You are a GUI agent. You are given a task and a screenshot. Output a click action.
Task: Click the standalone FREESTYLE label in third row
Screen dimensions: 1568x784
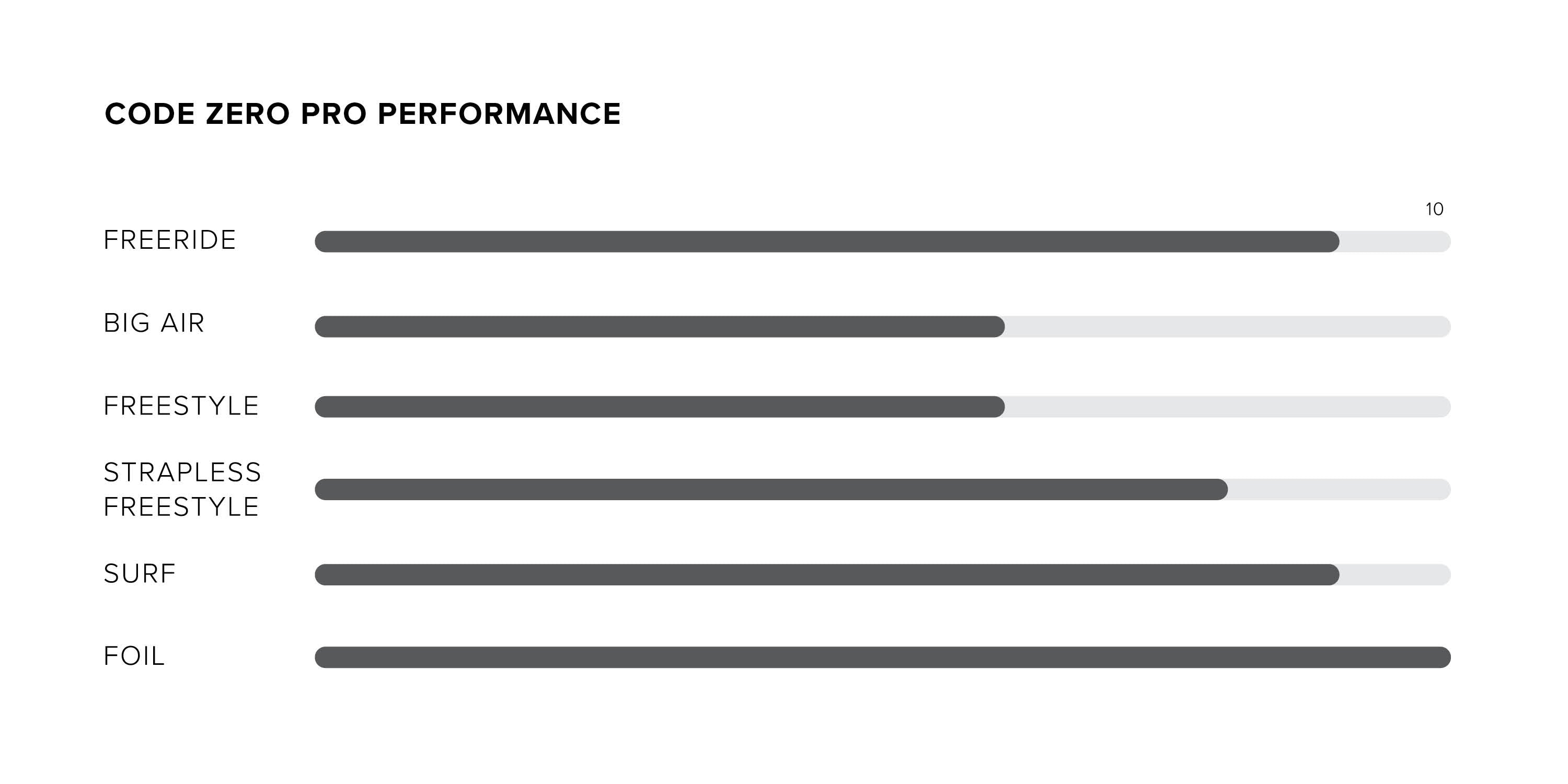click(x=181, y=406)
